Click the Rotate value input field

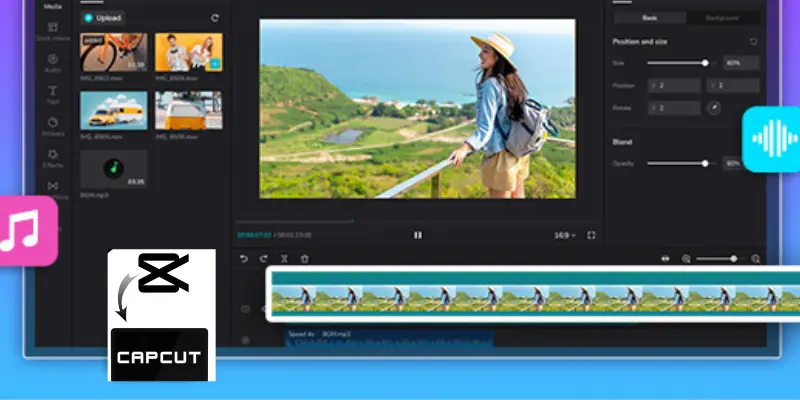(674, 108)
